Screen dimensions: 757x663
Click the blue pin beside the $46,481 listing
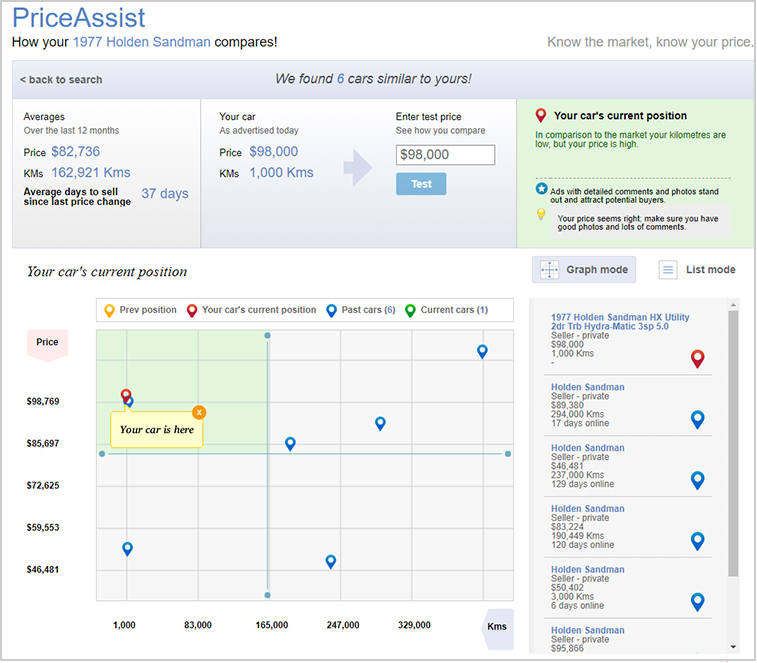697,480
